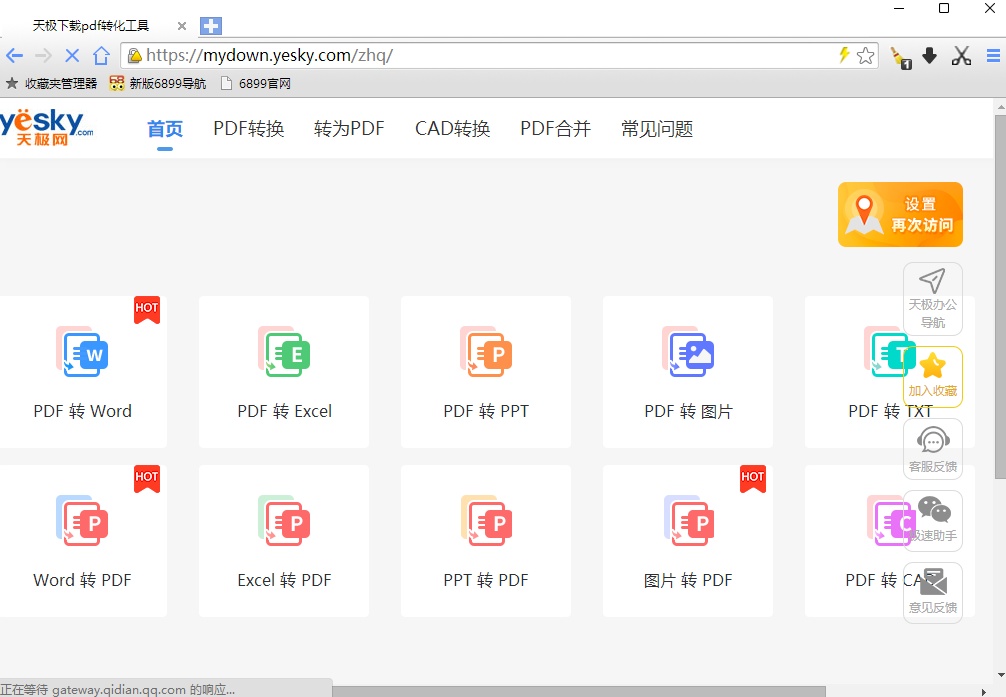
Task: Open the 常见问题 menu item
Action: (656, 129)
